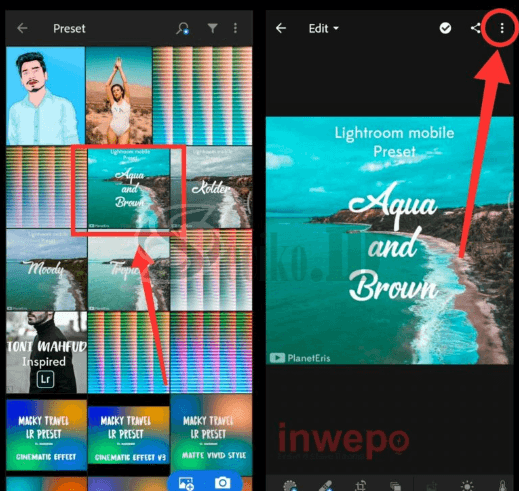Screen dimensions: 519x491
Task: Open Macky Travel Cinematic Effect thumbnail
Action: pos(46,435)
